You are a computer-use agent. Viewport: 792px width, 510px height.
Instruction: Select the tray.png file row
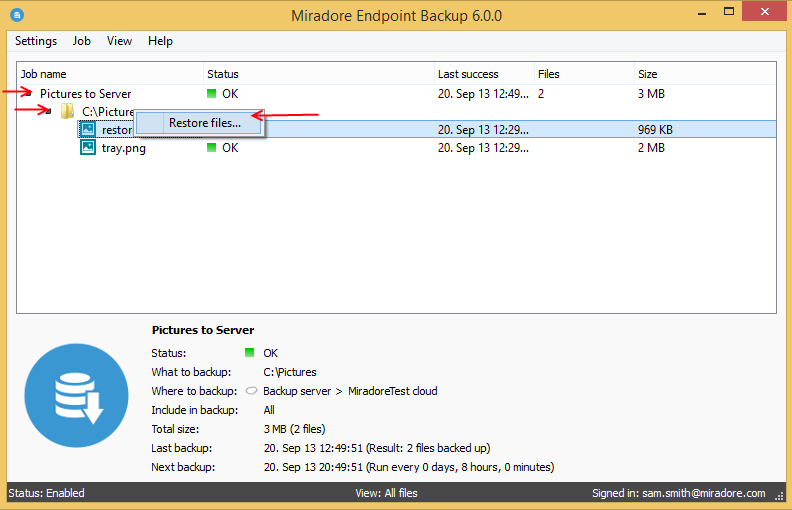coord(397,147)
